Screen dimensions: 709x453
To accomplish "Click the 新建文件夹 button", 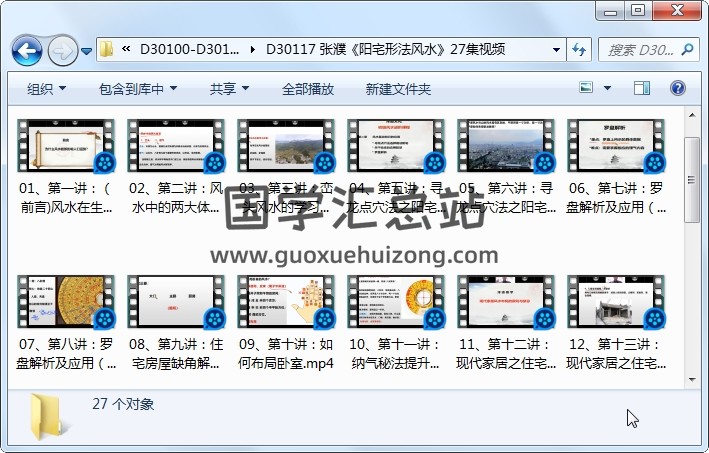I will [398, 88].
